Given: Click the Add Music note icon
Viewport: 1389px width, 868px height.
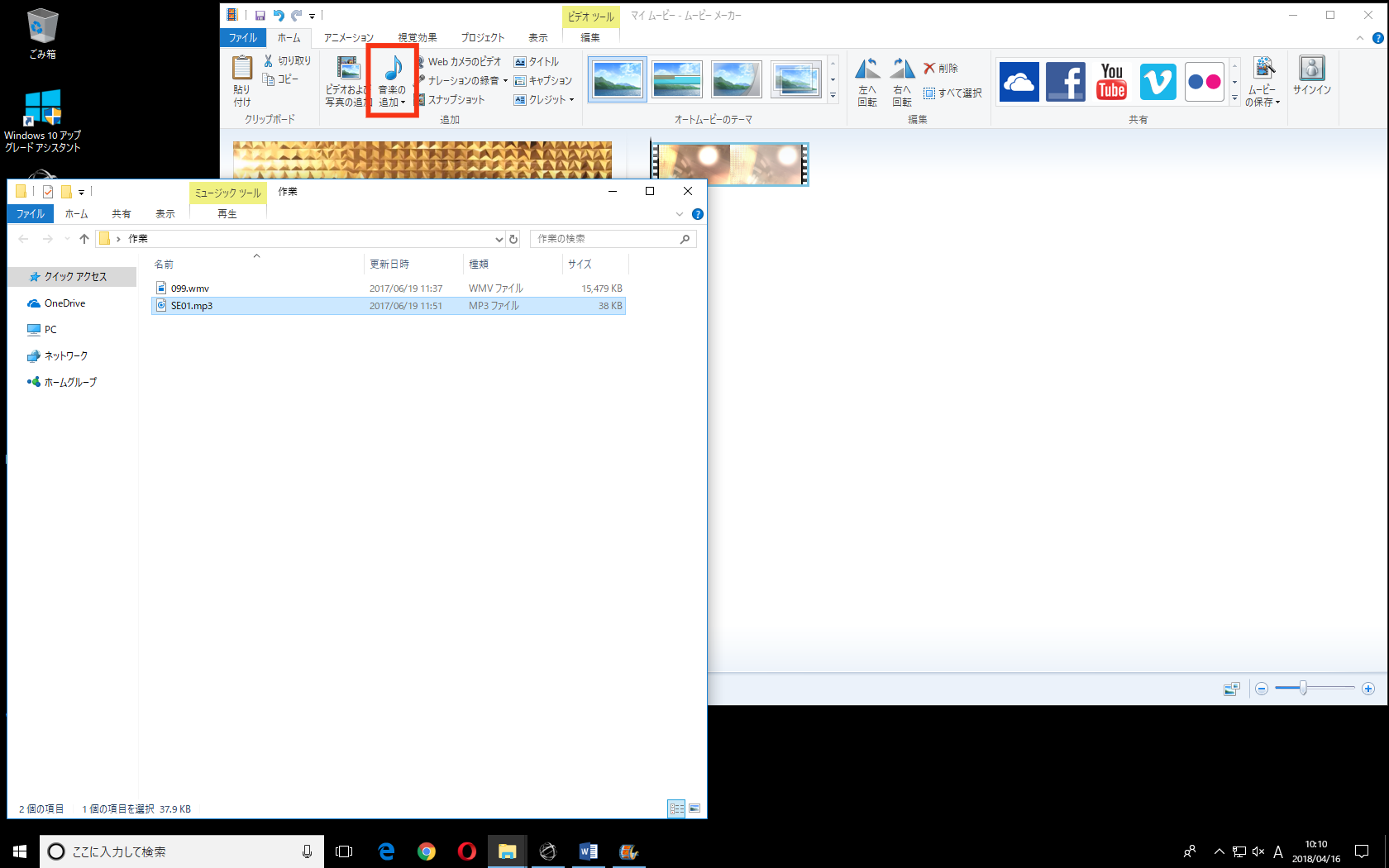Looking at the screenshot, I should tap(393, 69).
